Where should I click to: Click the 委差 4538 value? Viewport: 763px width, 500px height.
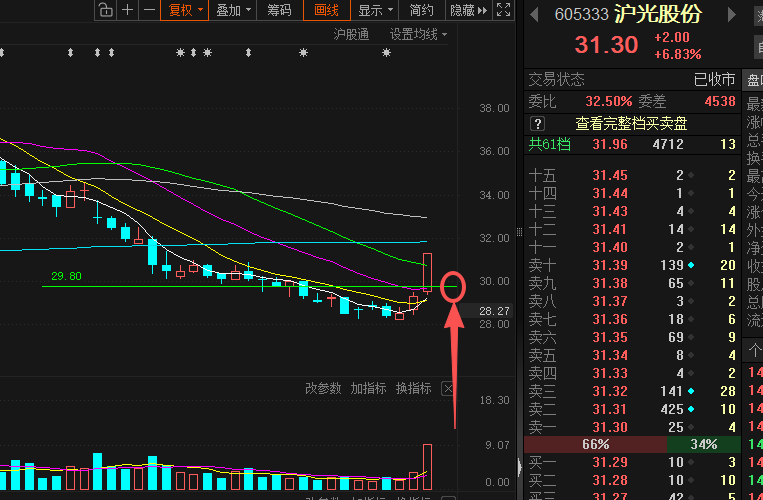point(720,101)
